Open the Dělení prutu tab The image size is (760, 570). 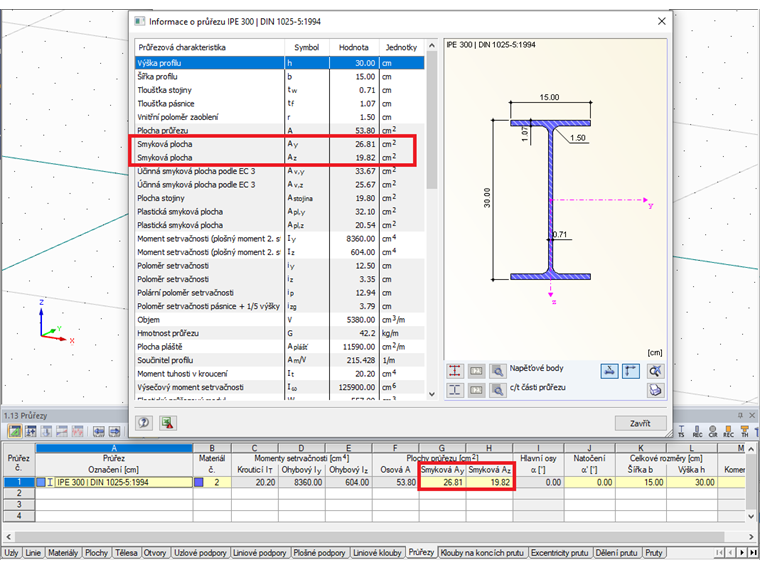(617, 553)
